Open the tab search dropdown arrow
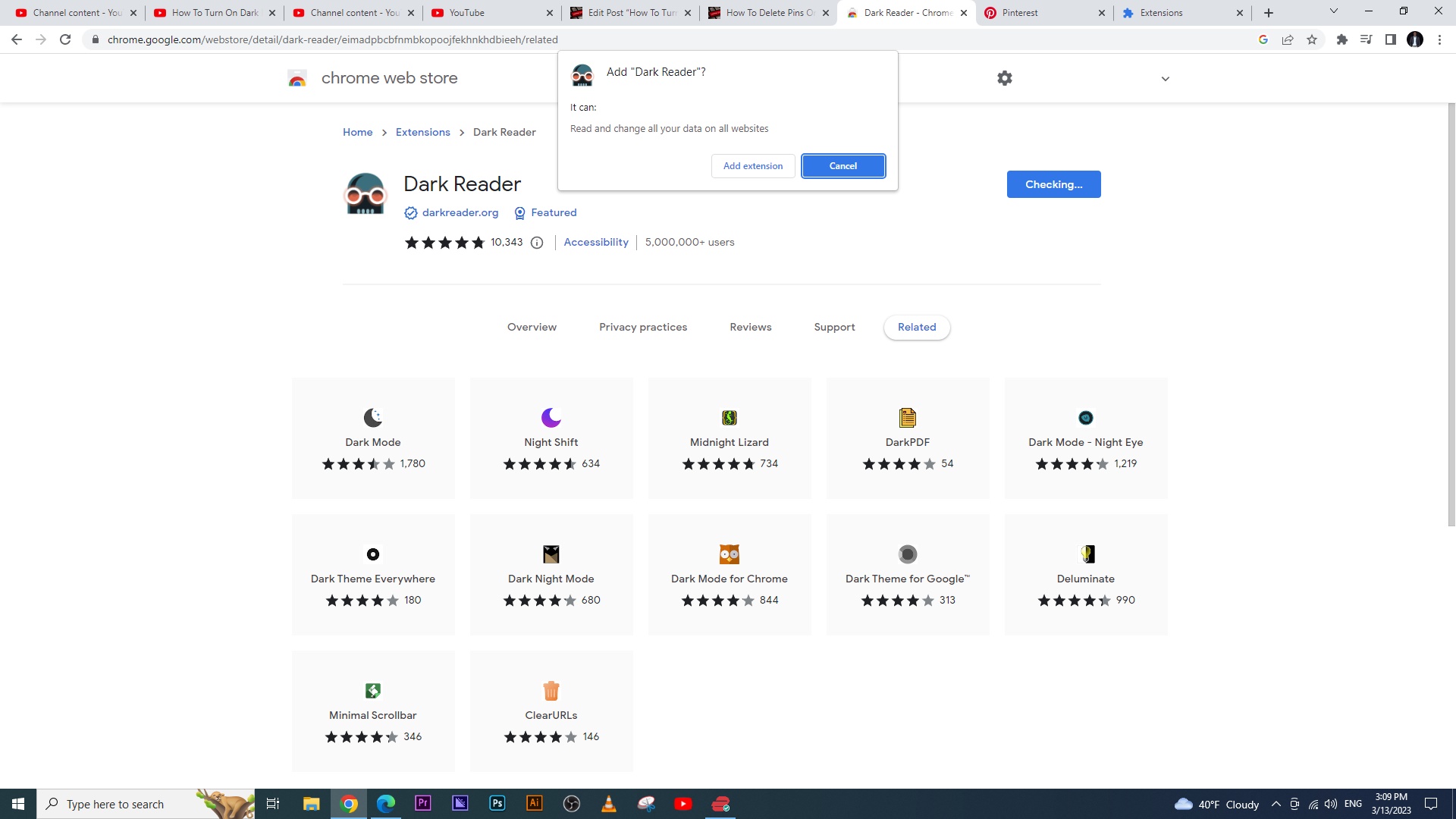The image size is (1456, 819). (x=1333, y=11)
